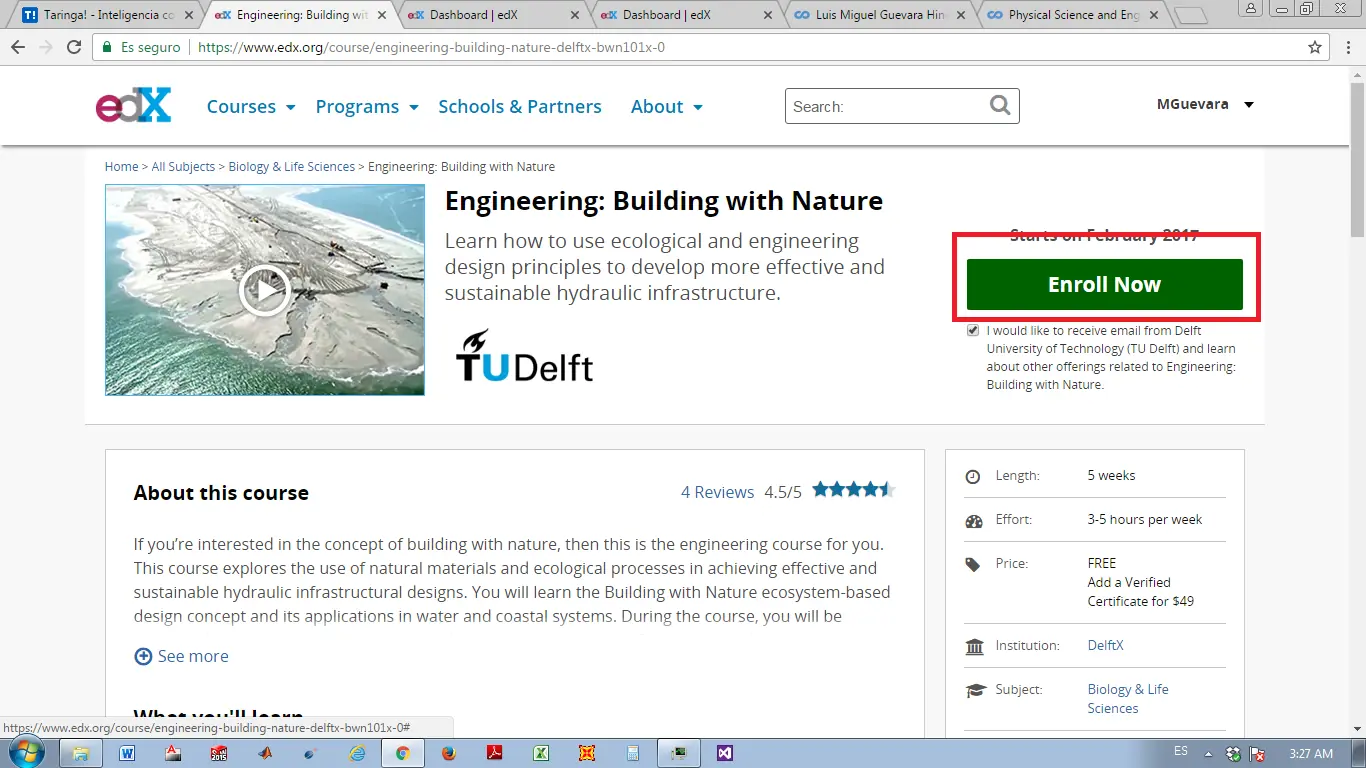Open a new browser tab
1366x768 pixels.
click(x=1190, y=15)
